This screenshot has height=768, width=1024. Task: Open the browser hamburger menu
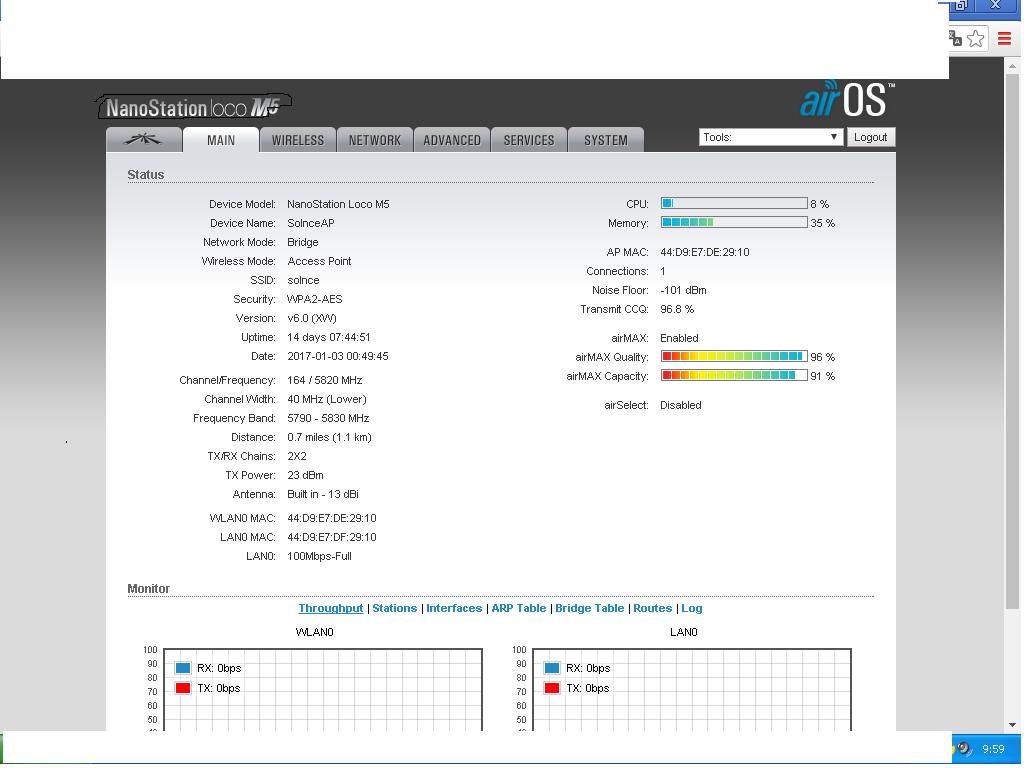tap(1004, 39)
